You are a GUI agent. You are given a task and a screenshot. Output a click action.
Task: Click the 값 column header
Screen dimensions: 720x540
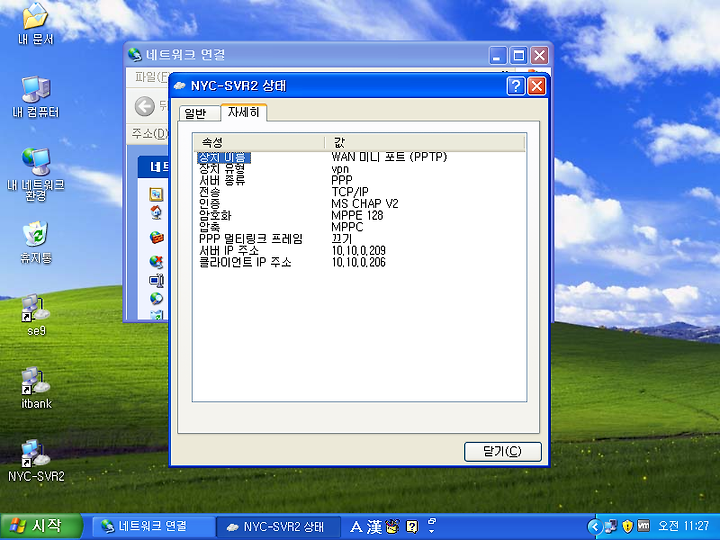coord(425,142)
